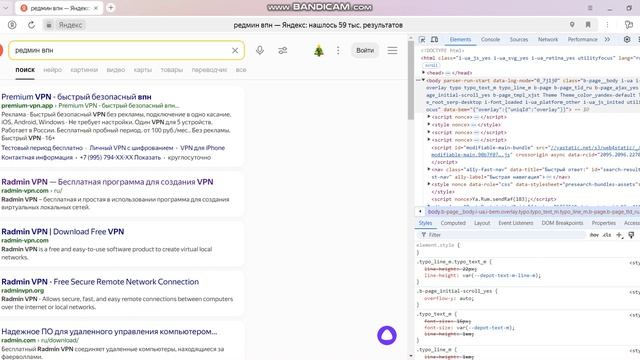This screenshot has width=640, height=360.
Task: Click the browser reload icon
Action: click(31, 25)
